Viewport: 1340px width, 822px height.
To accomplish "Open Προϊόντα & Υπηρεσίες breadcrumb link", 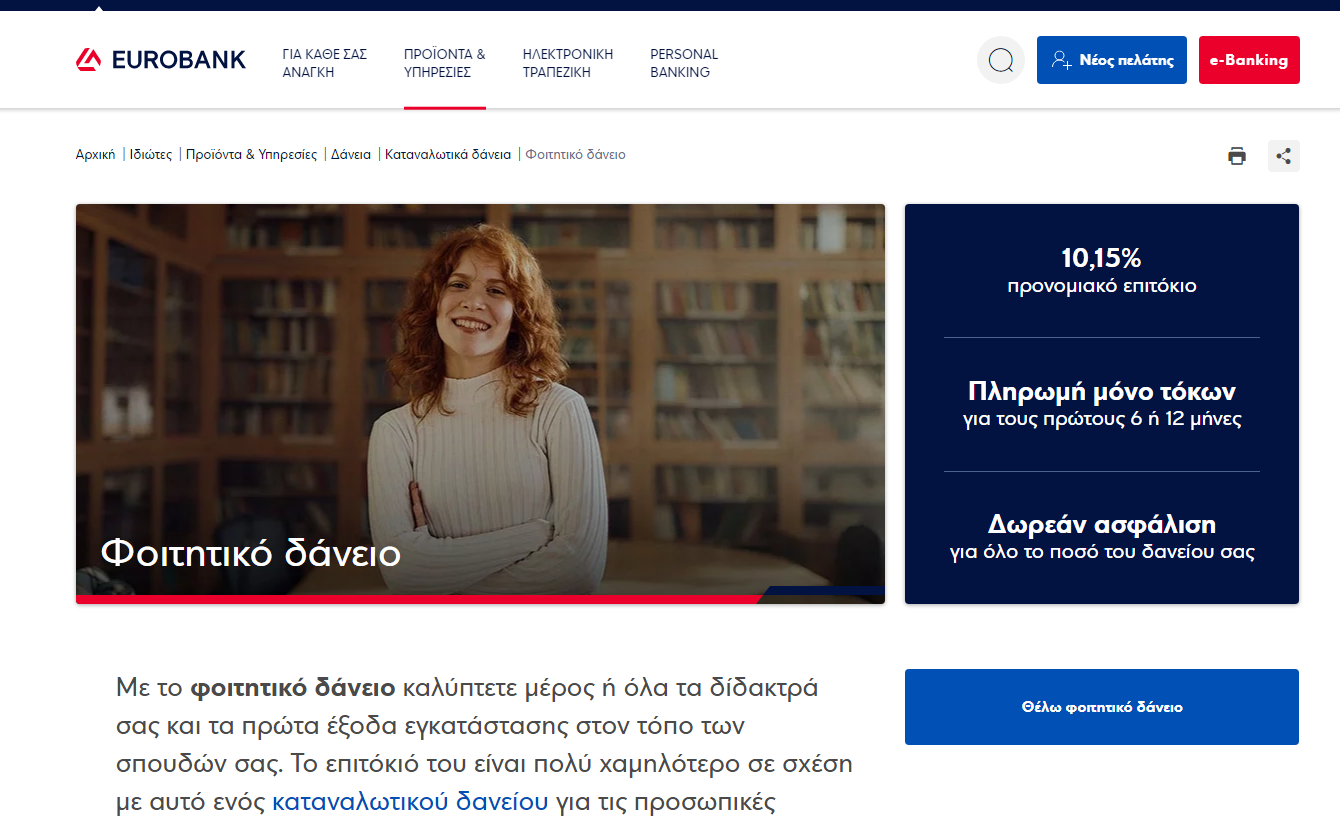I will pyautogui.click(x=251, y=154).
